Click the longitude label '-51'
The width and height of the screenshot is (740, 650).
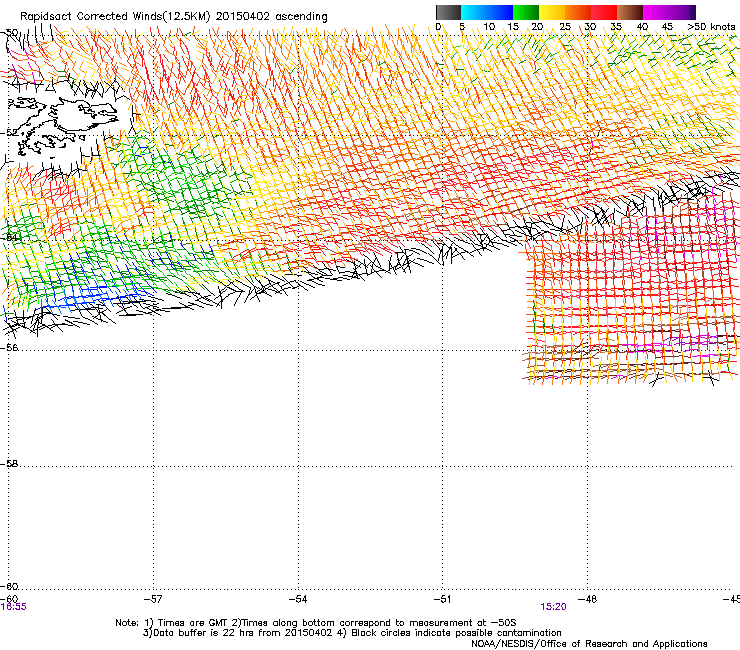click(442, 599)
